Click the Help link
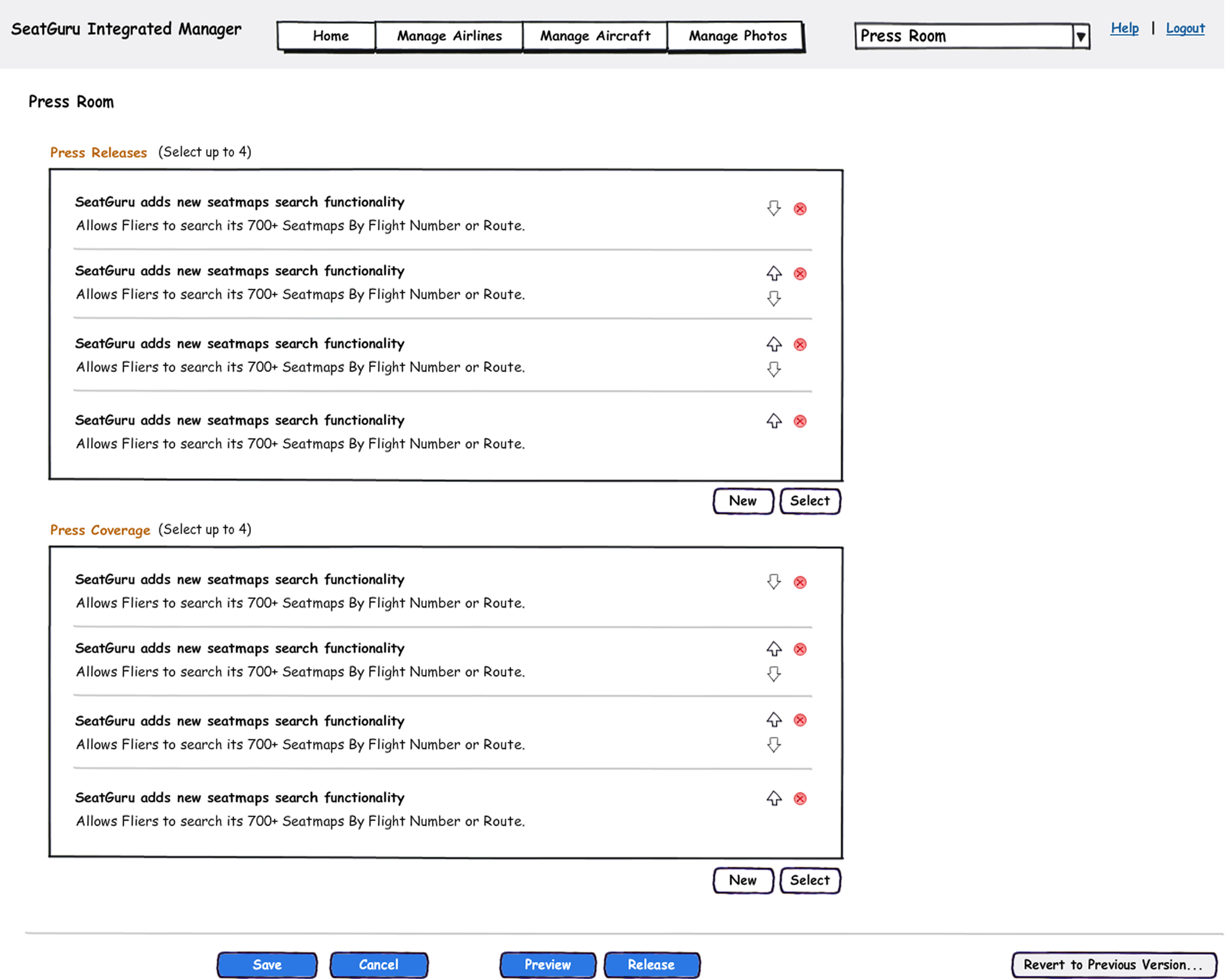The width and height of the screenshot is (1232, 979). click(1124, 28)
